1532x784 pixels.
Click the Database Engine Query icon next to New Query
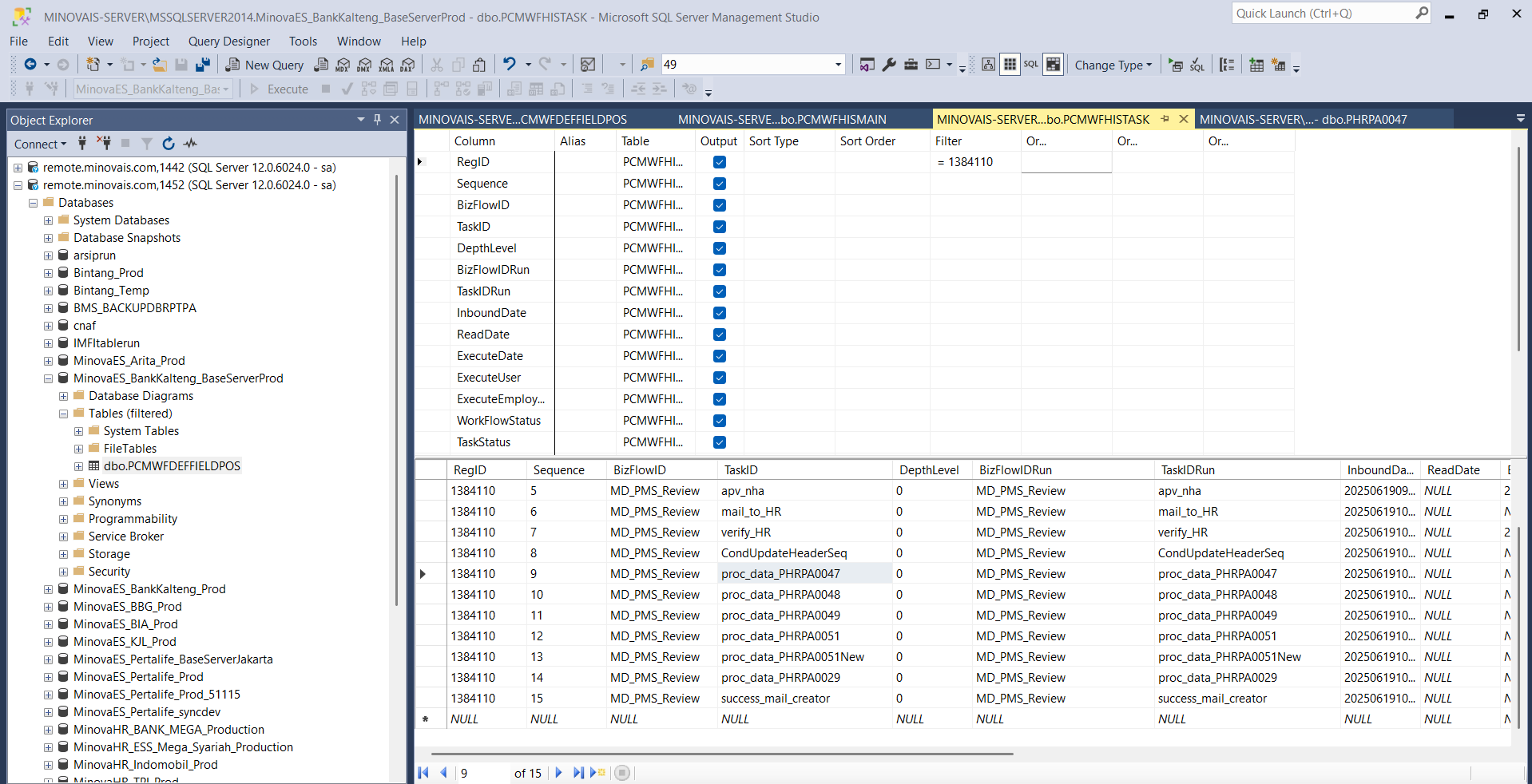pyautogui.click(x=321, y=65)
